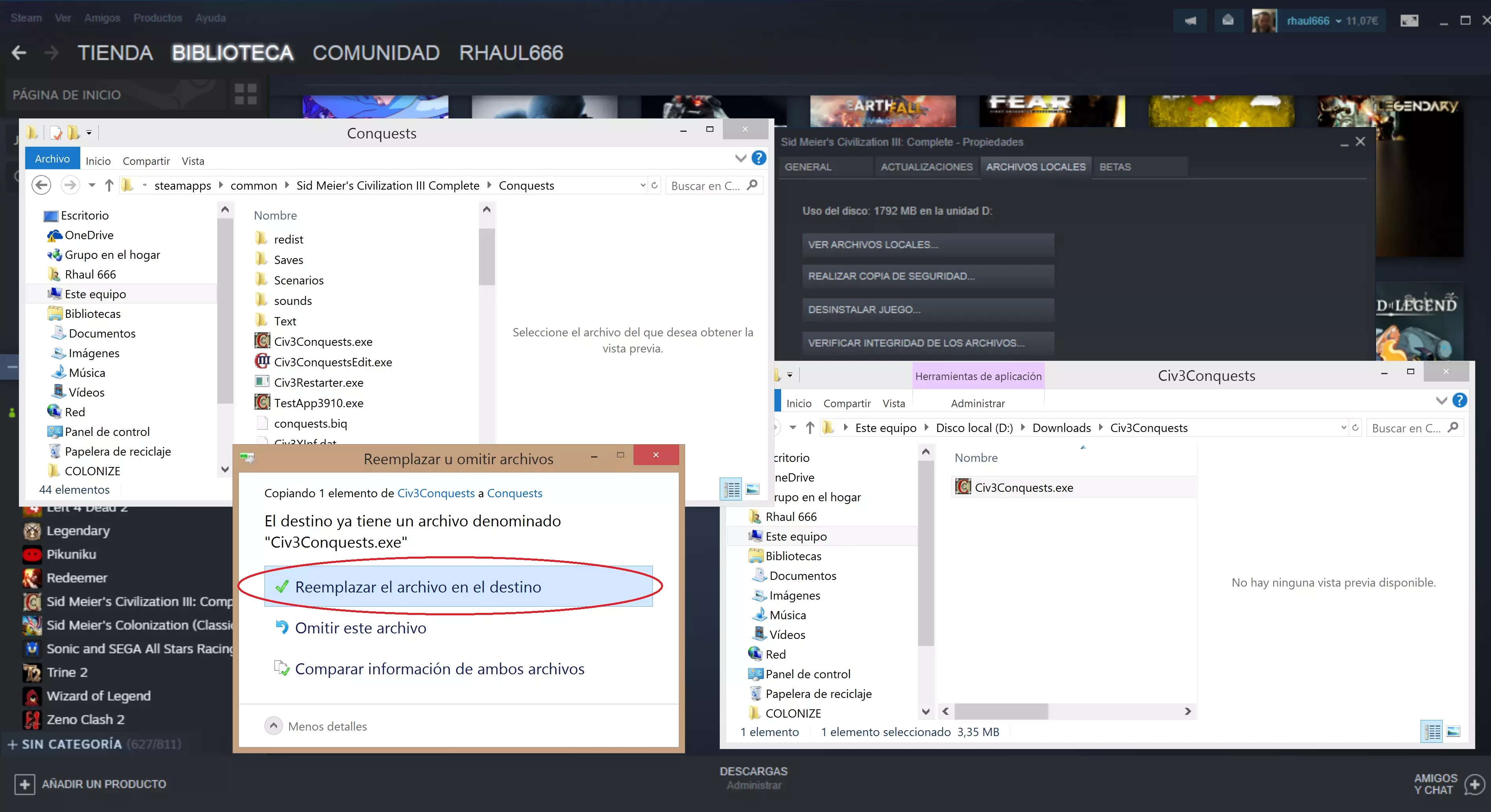Click VERIFICAR INTEGRIDAD DE LOS ARCHIVOS button

[927, 343]
